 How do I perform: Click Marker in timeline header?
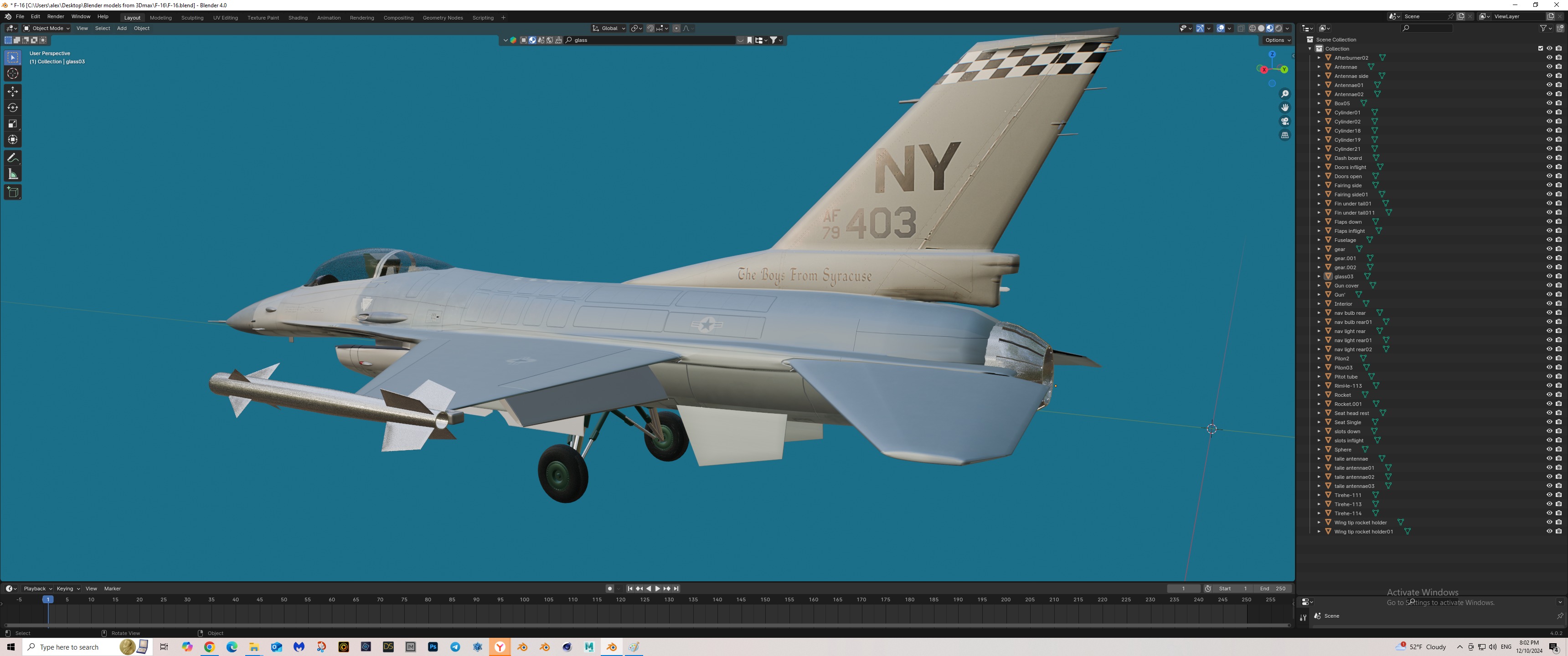[x=113, y=589]
